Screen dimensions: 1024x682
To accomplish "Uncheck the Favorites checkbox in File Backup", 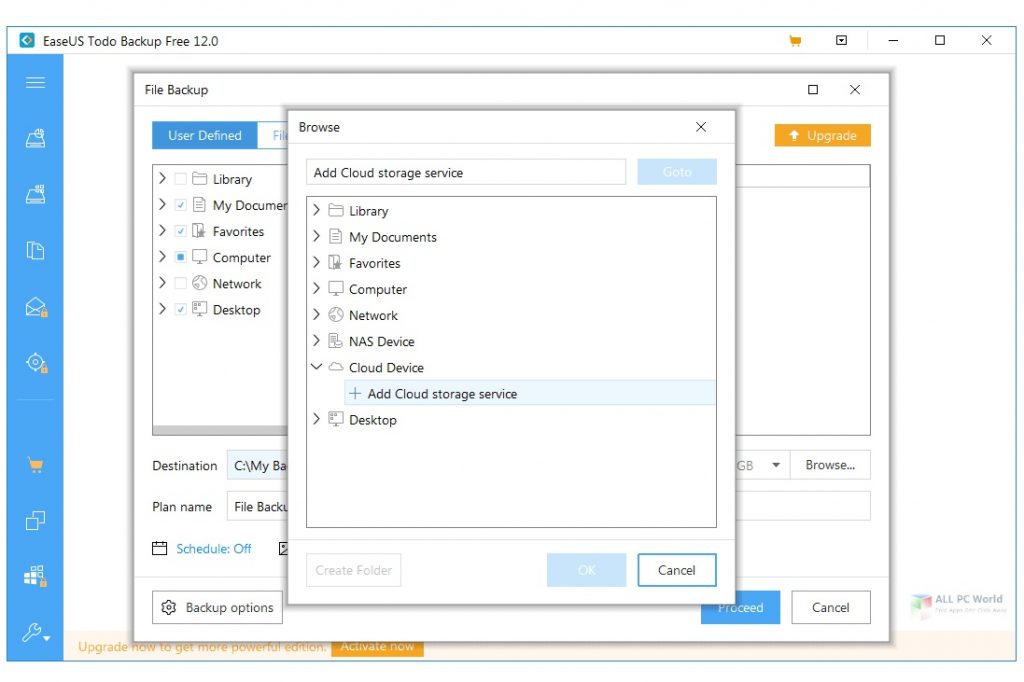I will 181,231.
